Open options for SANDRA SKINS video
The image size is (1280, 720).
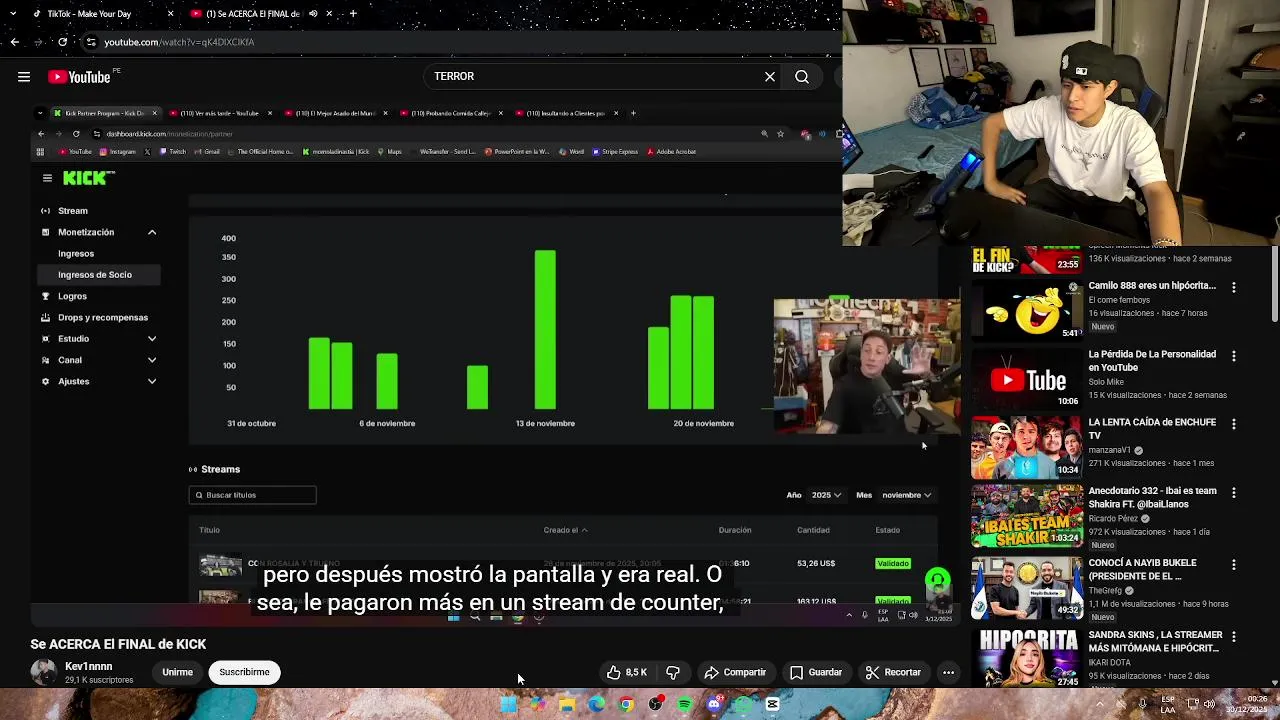coord(1233,636)
